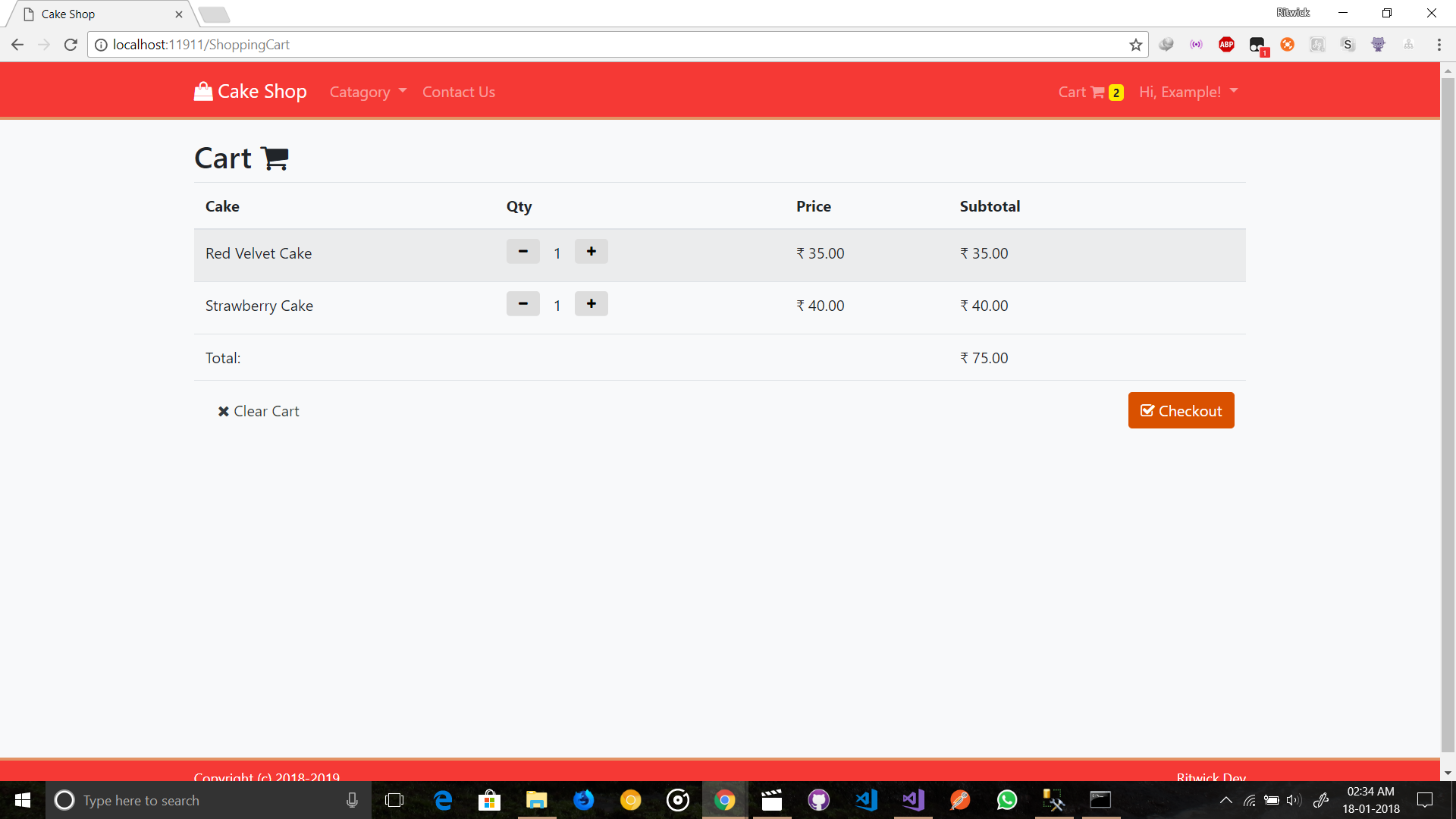1456x819 pixels.
Task: Decrease Red Velvet Cake quantity
Action: point(522,252)
